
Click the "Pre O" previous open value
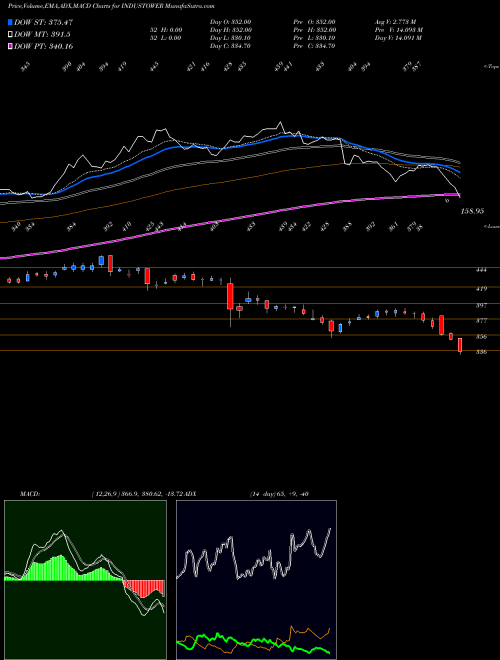[314, 22]
